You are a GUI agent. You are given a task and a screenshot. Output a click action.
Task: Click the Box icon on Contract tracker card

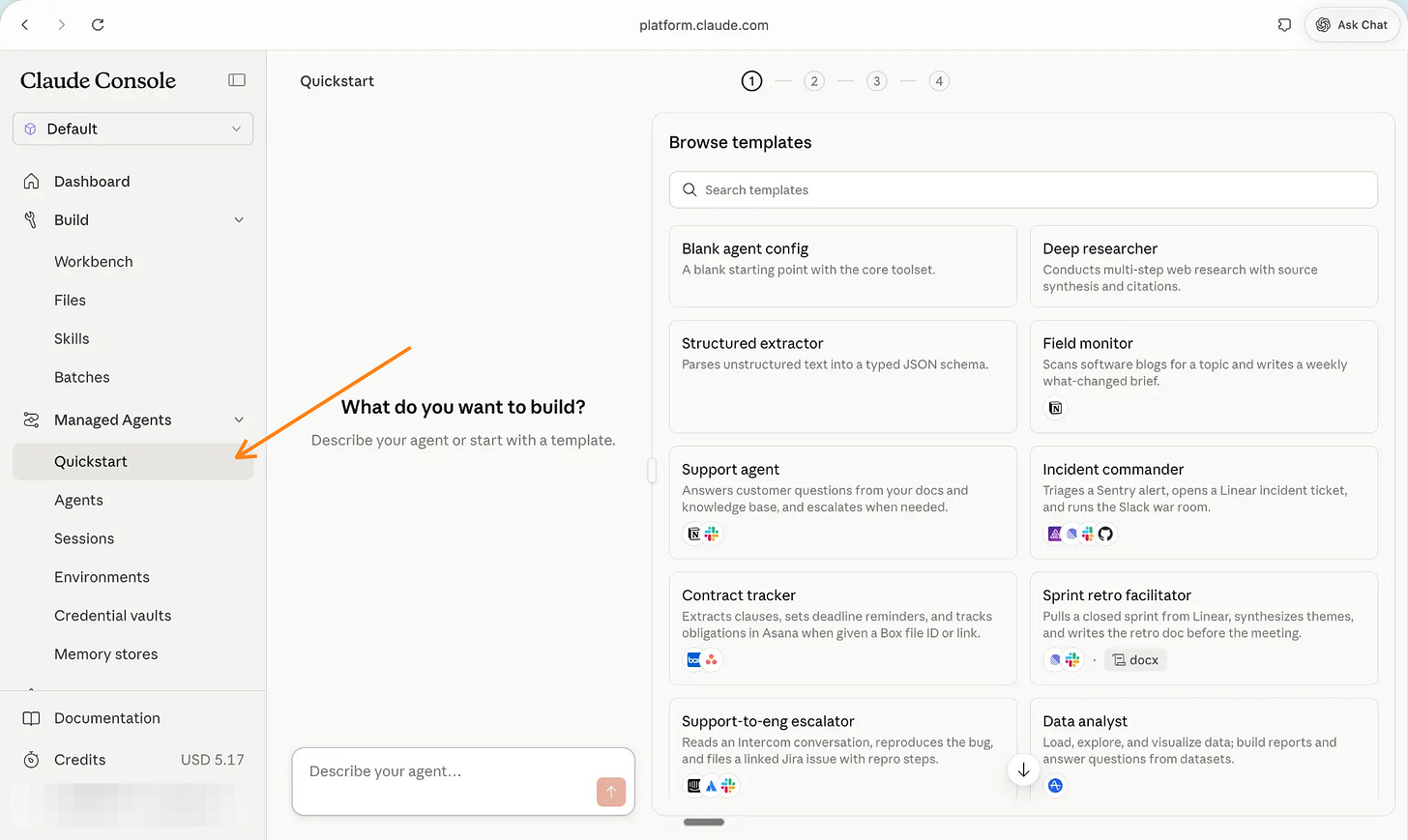coord(693,660)
